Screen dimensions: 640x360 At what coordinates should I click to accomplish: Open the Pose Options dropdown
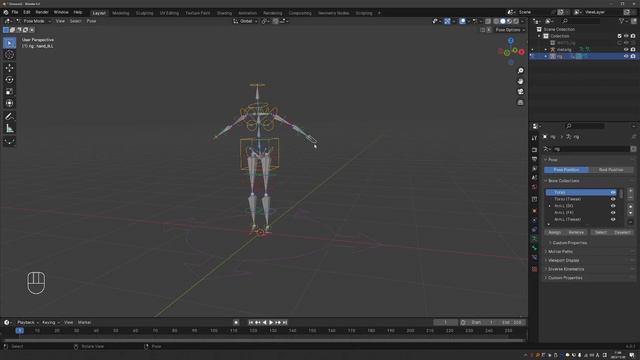(510, 30)
